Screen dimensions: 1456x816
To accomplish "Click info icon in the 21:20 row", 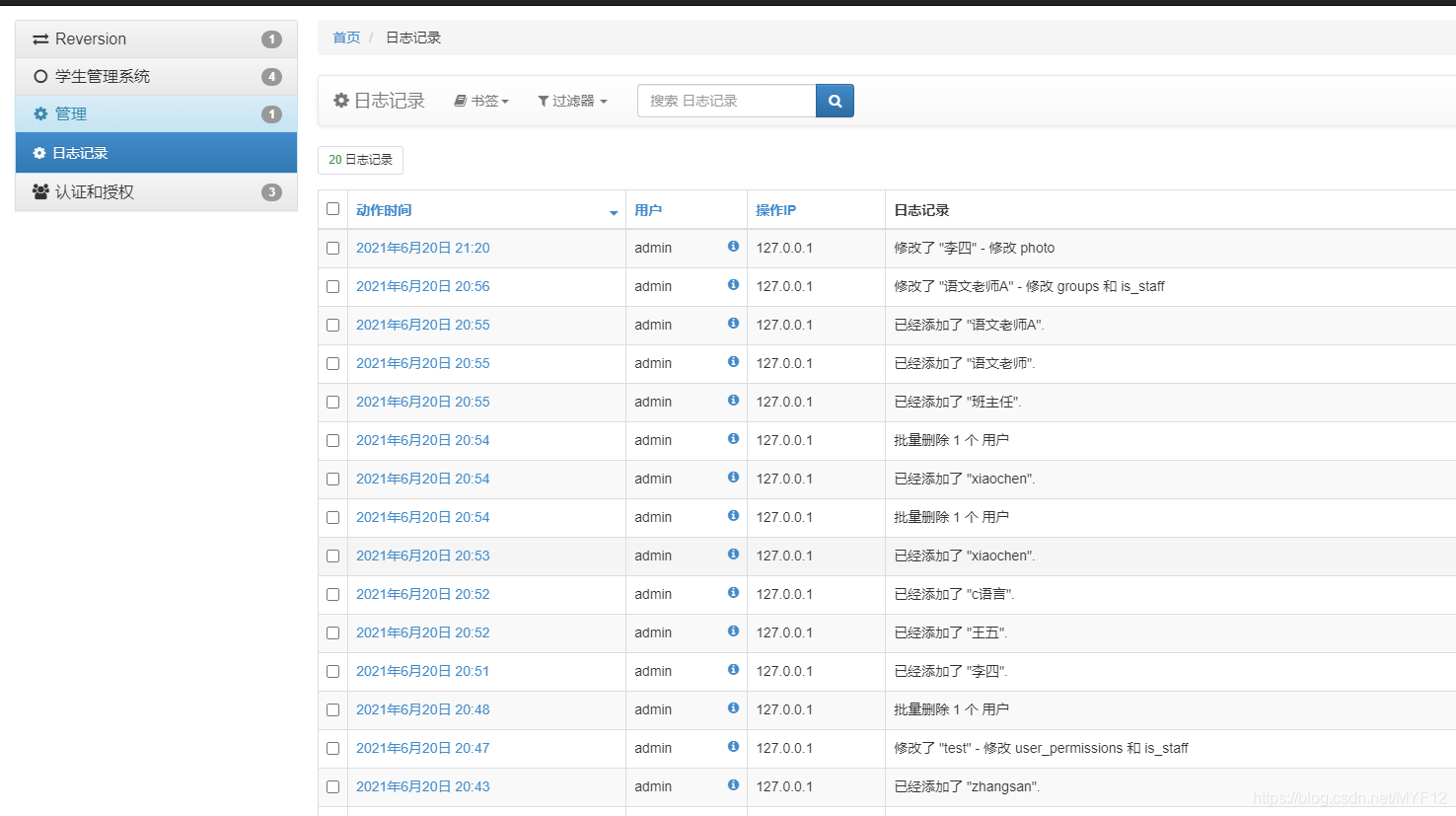I will tap(733, 247).
